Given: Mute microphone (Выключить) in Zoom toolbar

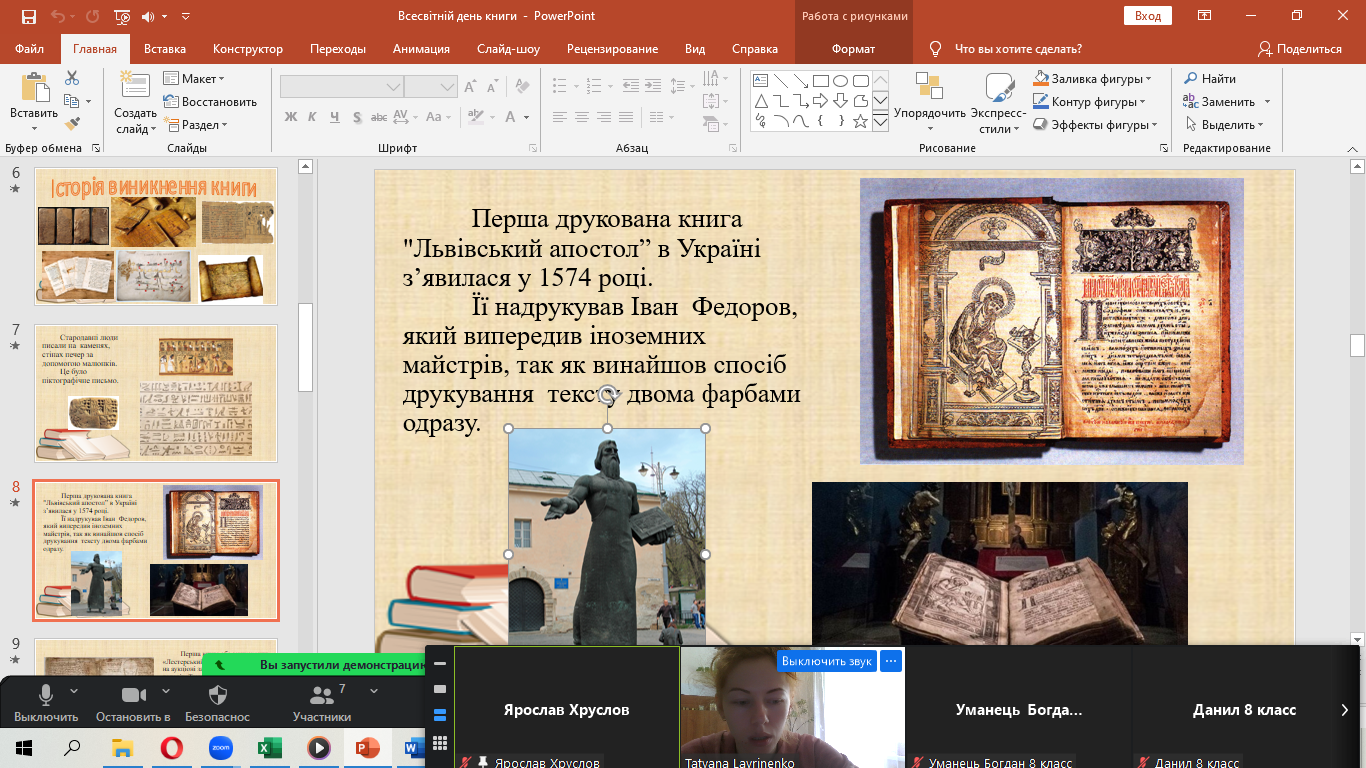Looking at the screenshot, I should (46, 703).
